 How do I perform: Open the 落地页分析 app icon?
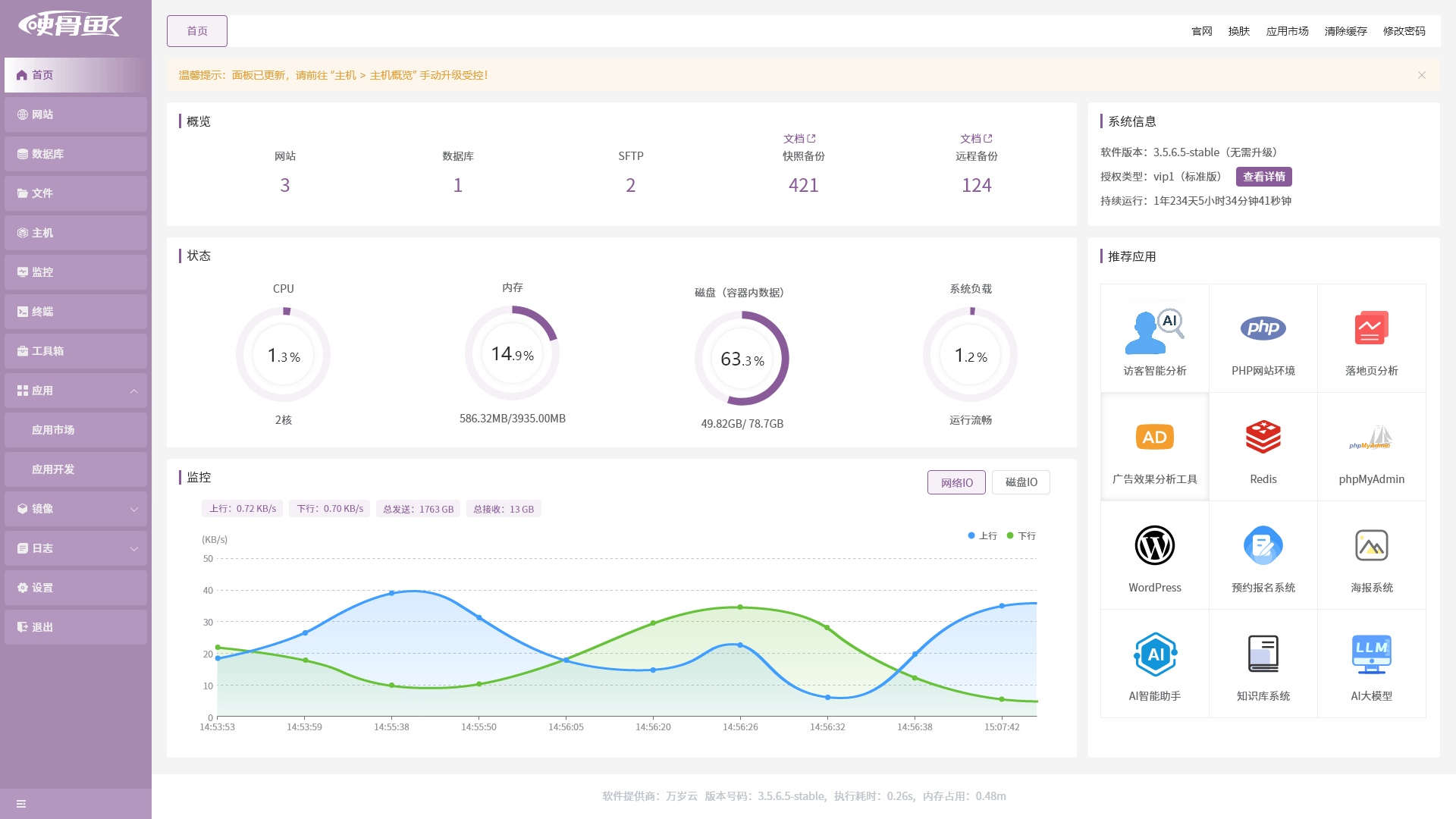1371,328
